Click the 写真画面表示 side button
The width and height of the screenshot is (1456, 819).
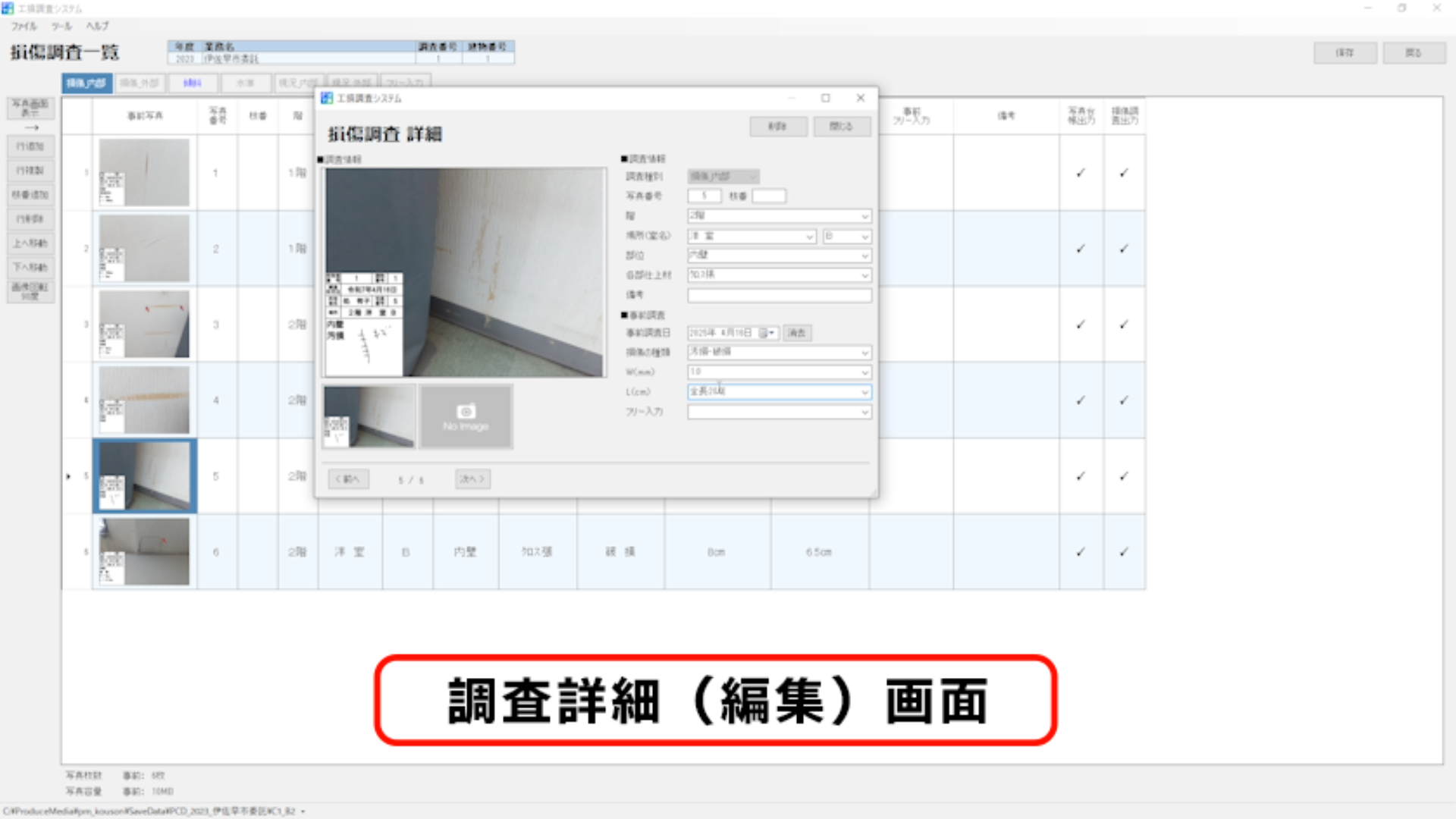[x=31, y=108]
